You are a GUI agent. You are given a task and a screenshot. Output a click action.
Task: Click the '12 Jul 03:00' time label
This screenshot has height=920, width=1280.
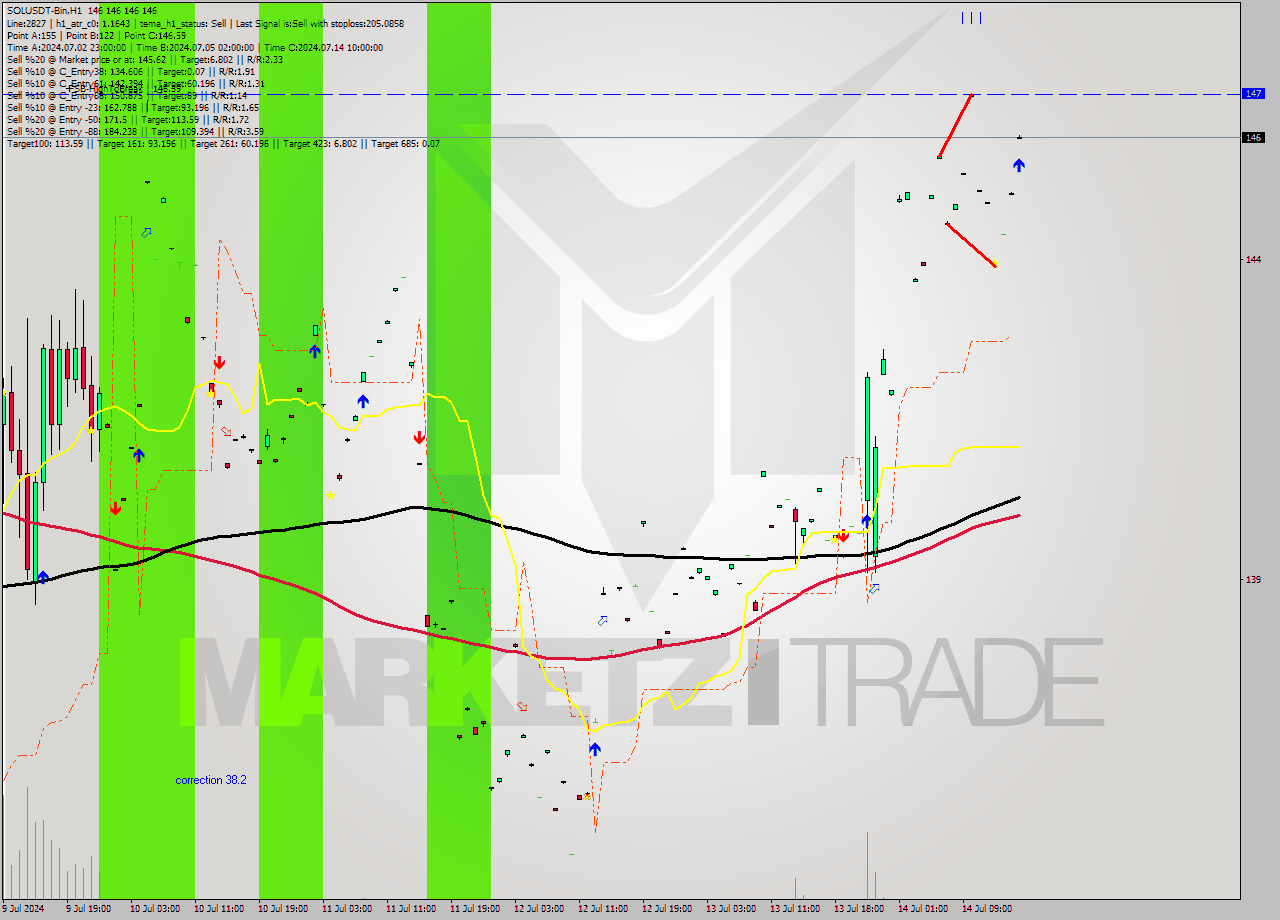[539, 909]
